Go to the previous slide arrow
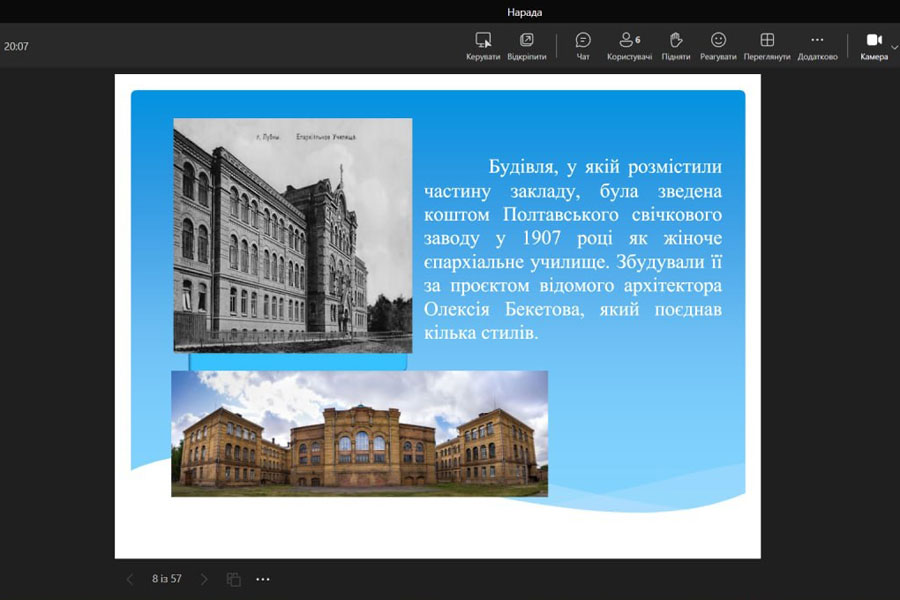The height and width of the screenshot is (600, 900). (x=129, y=579)
